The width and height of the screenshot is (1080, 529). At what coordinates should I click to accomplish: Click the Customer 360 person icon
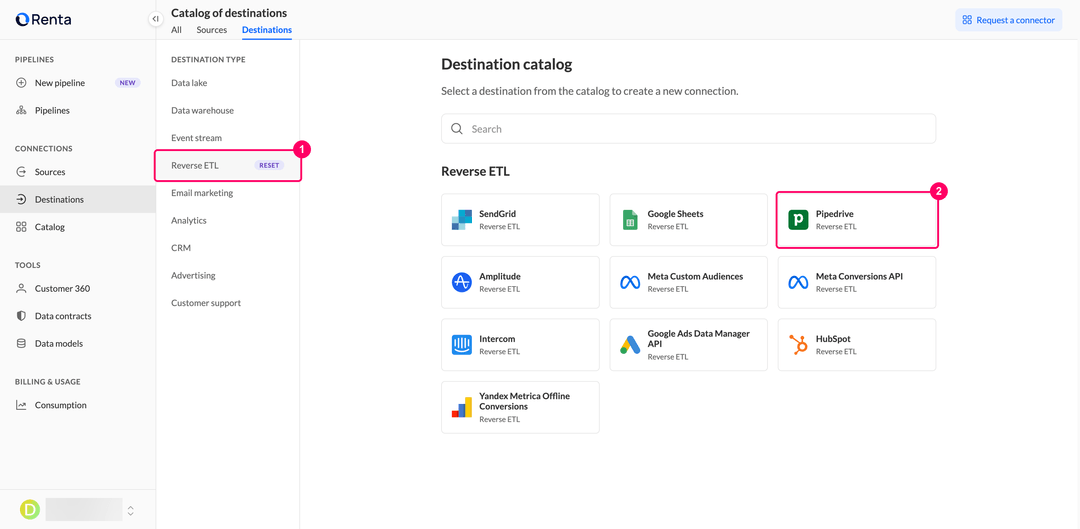[21, 289]
